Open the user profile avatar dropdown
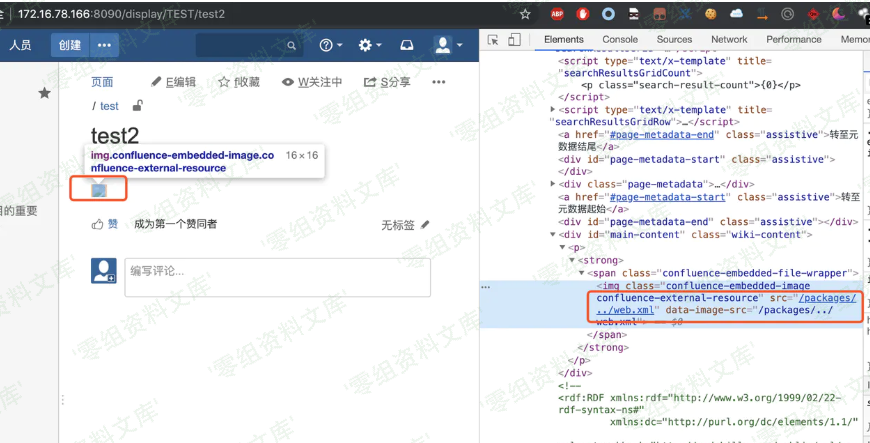 (x=447, y=46)
